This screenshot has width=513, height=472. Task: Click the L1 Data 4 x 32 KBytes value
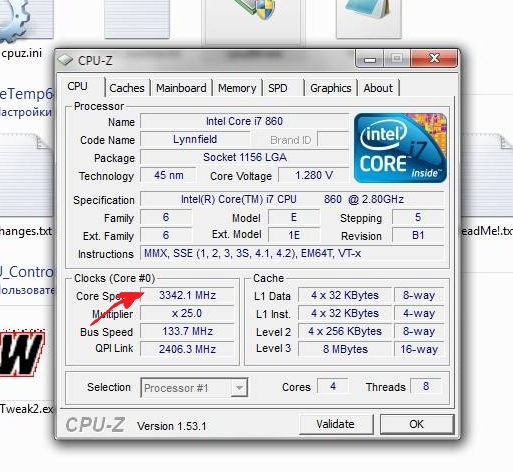tap(345, 295)
